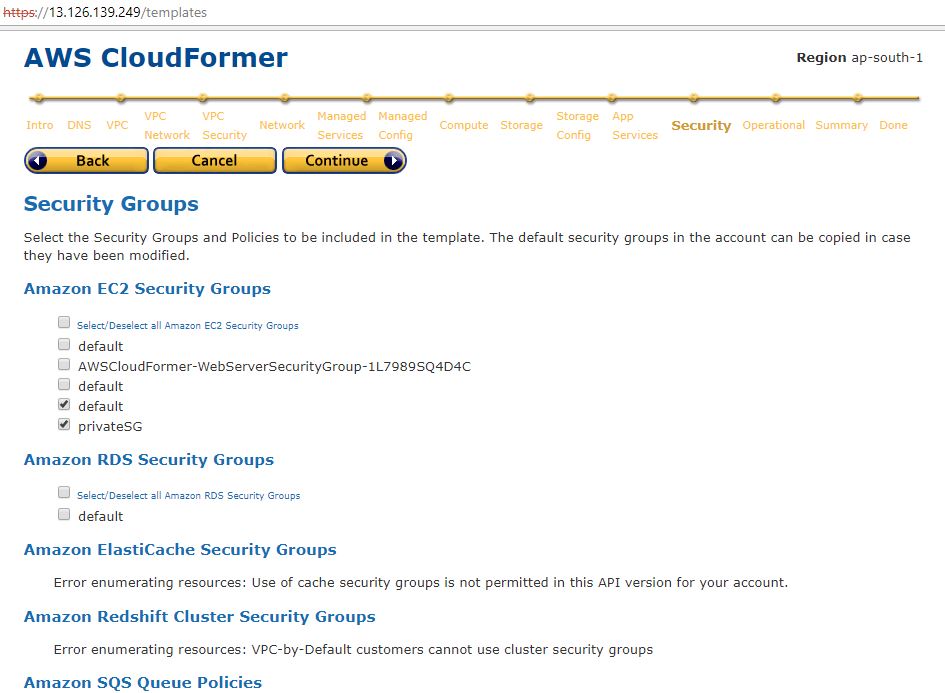The image size is (945, 693).
Task: Switch to the Compute step
Action: (464, 125)
